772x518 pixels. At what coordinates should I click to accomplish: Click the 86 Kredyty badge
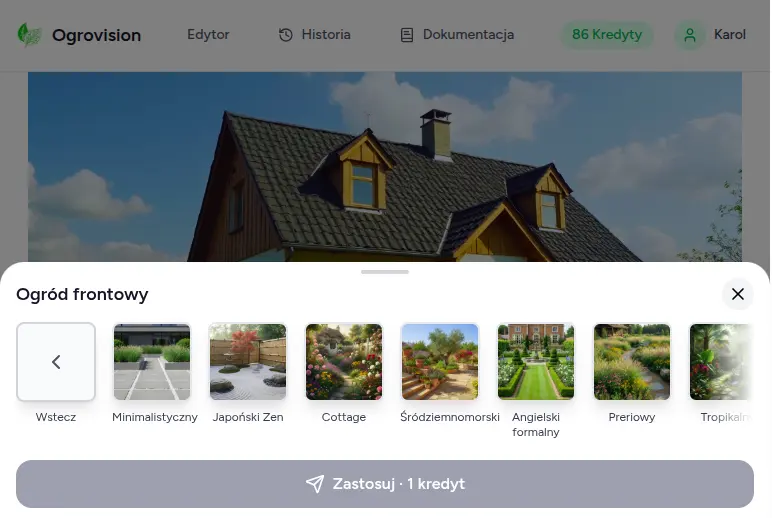pos(606,35)
